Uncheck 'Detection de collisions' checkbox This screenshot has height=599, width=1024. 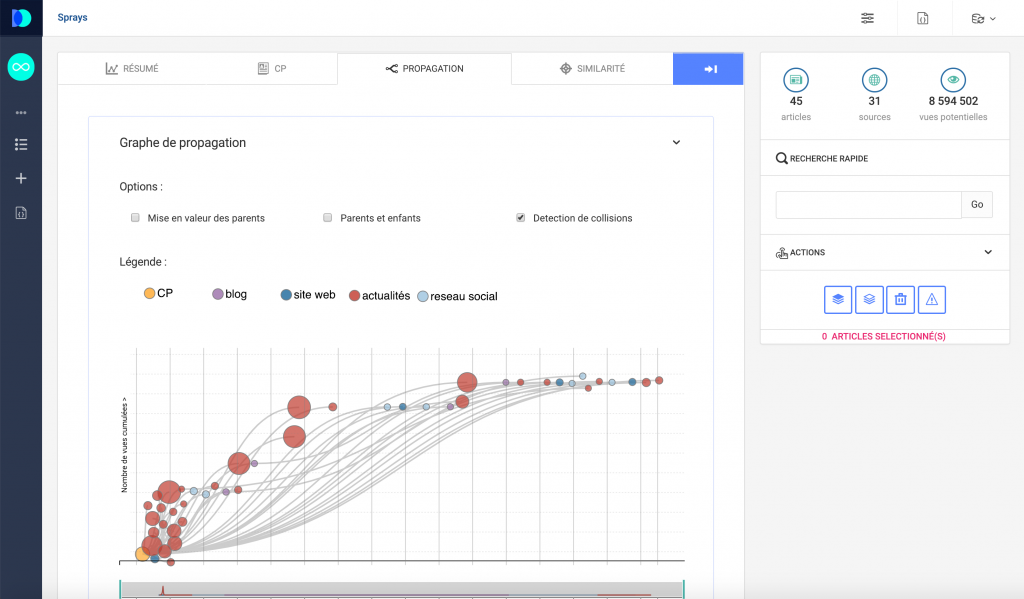point(520,218)
